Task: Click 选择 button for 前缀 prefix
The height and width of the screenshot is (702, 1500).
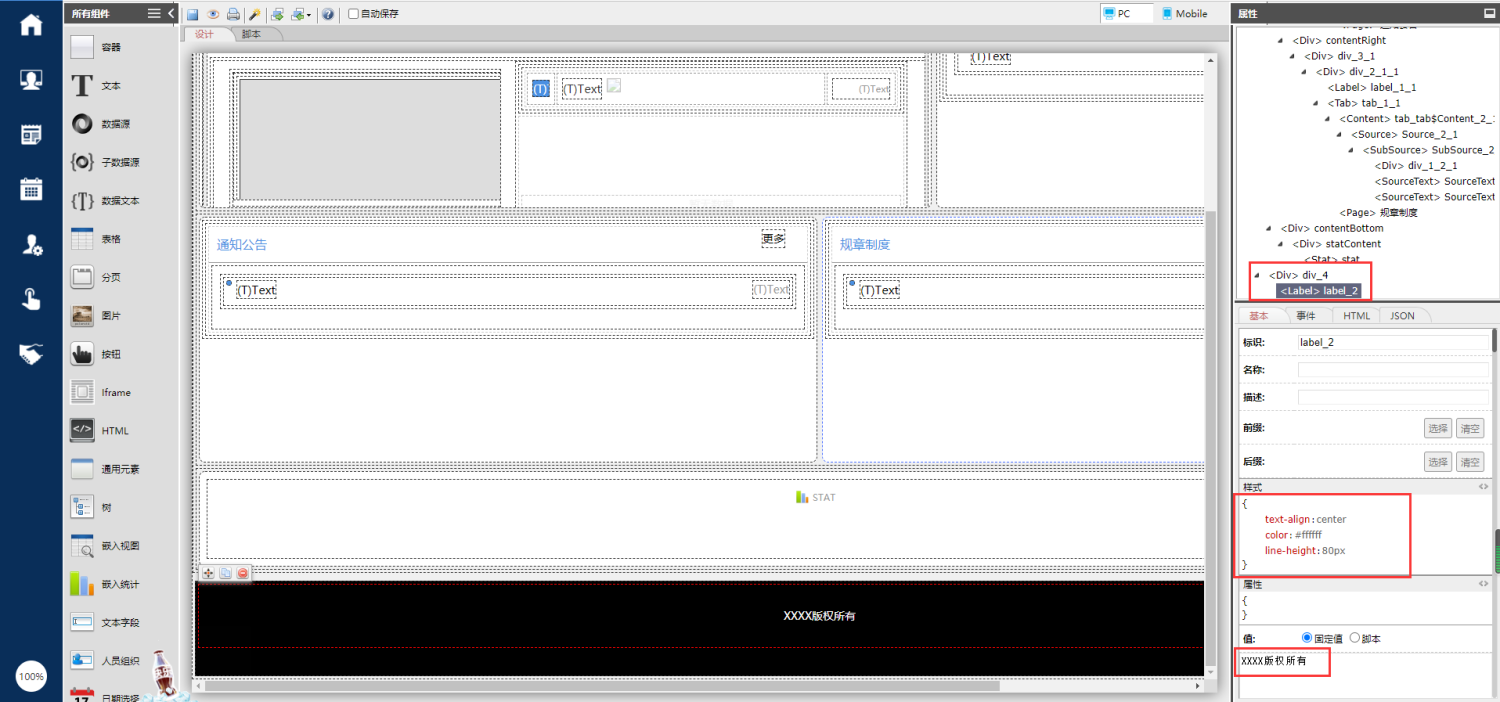Action: click(x=1437, y=428)
